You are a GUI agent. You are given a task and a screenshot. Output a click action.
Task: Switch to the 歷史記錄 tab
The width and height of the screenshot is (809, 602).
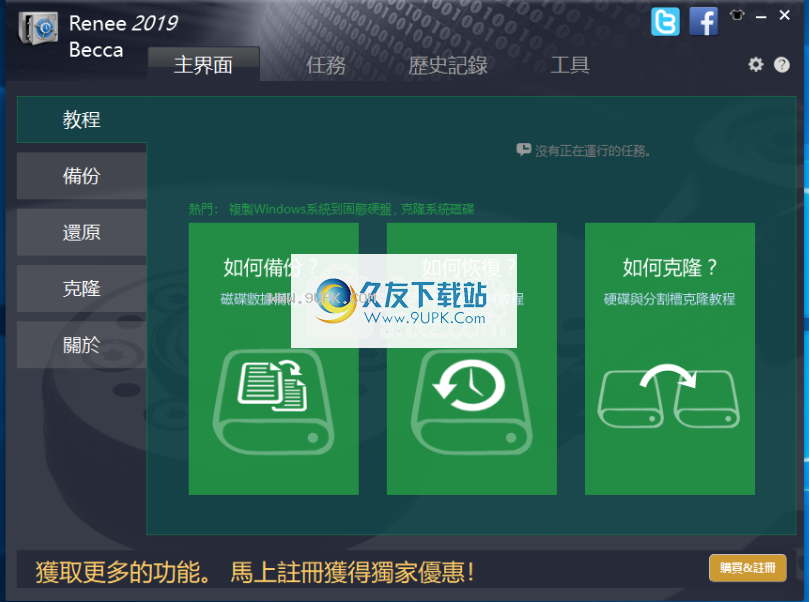[x=448, y=66]
